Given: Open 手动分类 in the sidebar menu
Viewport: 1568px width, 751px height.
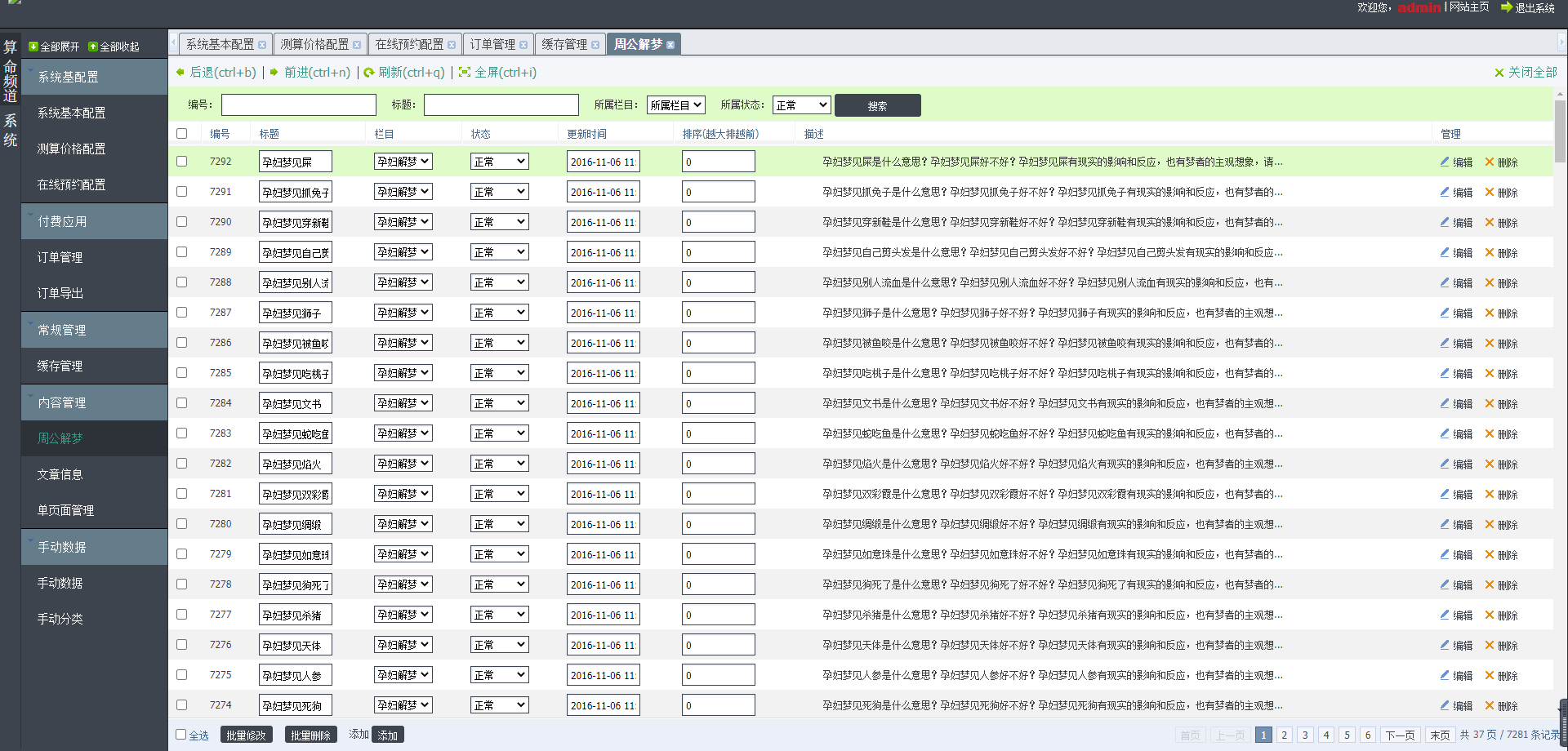Looking at the screenshot, I should pyautogui.click(x=60, y=619).
